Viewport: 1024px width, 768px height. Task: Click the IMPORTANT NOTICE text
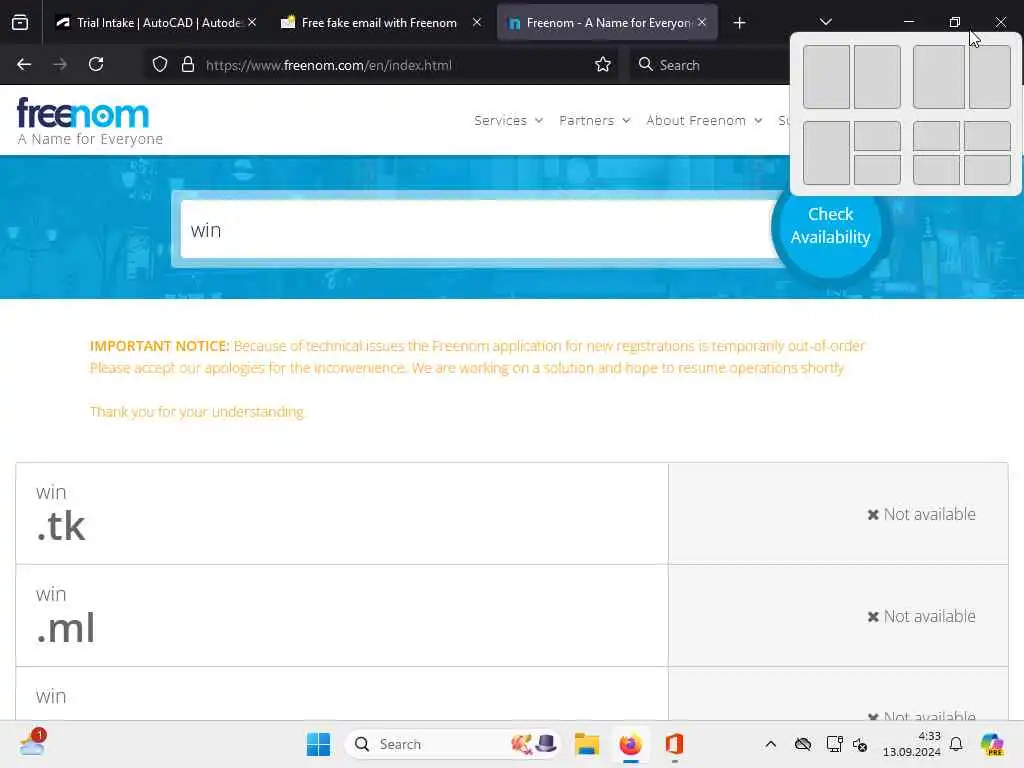click(159, 346)
